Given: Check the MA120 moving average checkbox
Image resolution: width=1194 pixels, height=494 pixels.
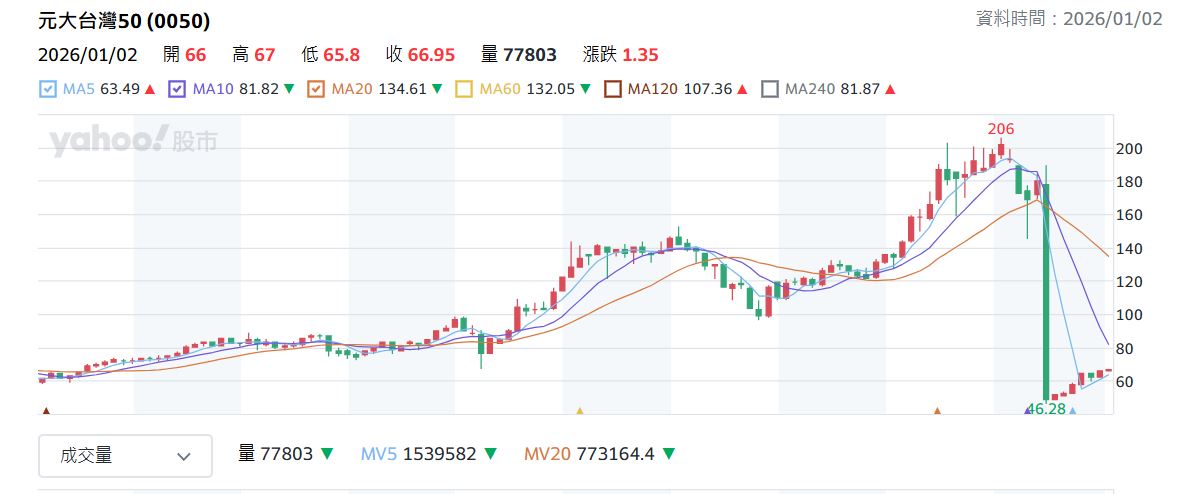Looking at the screenshot, I should point(612,89).
